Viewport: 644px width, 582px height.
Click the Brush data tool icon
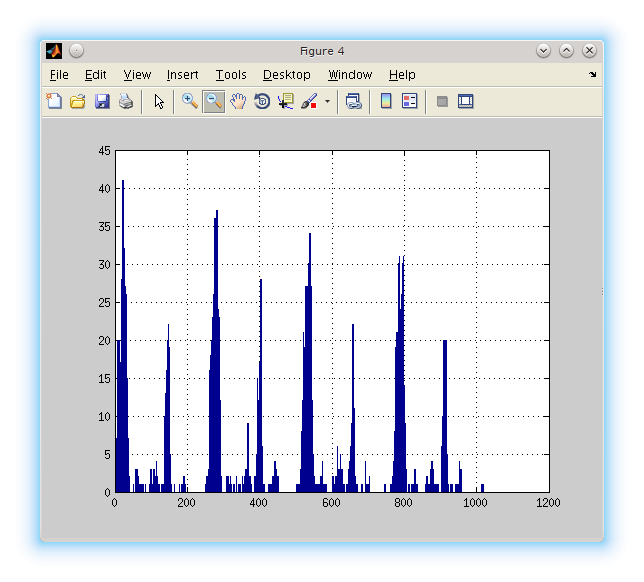tap(309, 101)
